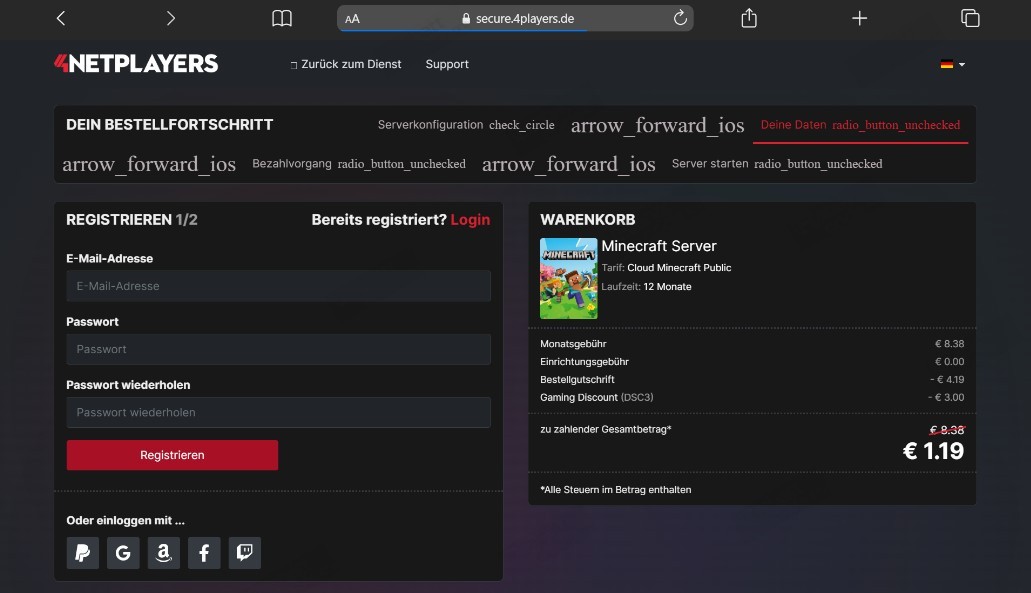1031x593 pixels.
Task: Open the Support menu item
Action: click(x=446, y=64)
